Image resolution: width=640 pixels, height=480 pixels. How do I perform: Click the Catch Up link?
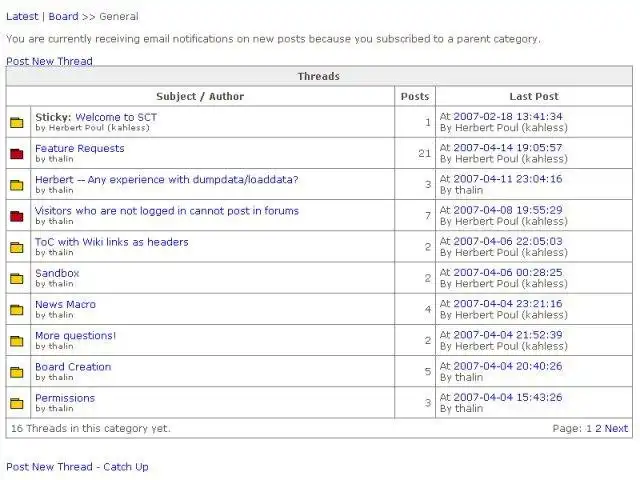coord(126,467)
